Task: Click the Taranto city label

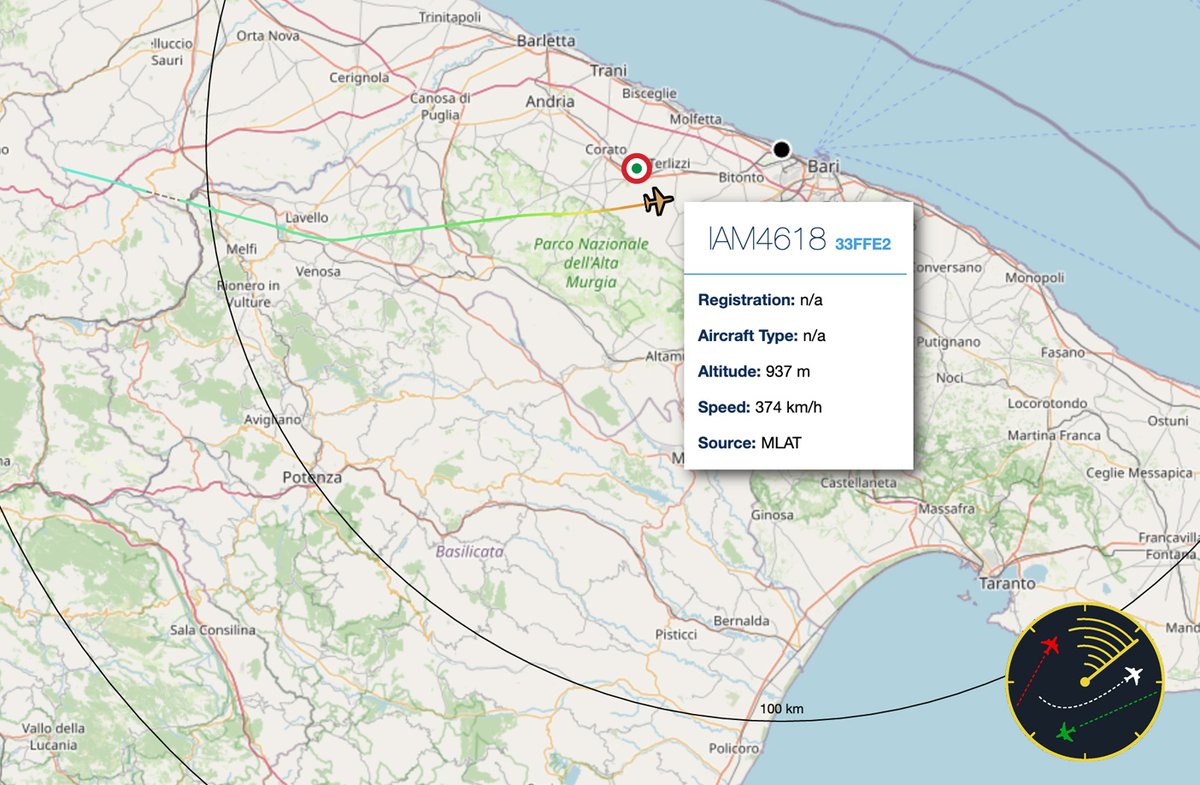Action: [x=1008, y=582]
